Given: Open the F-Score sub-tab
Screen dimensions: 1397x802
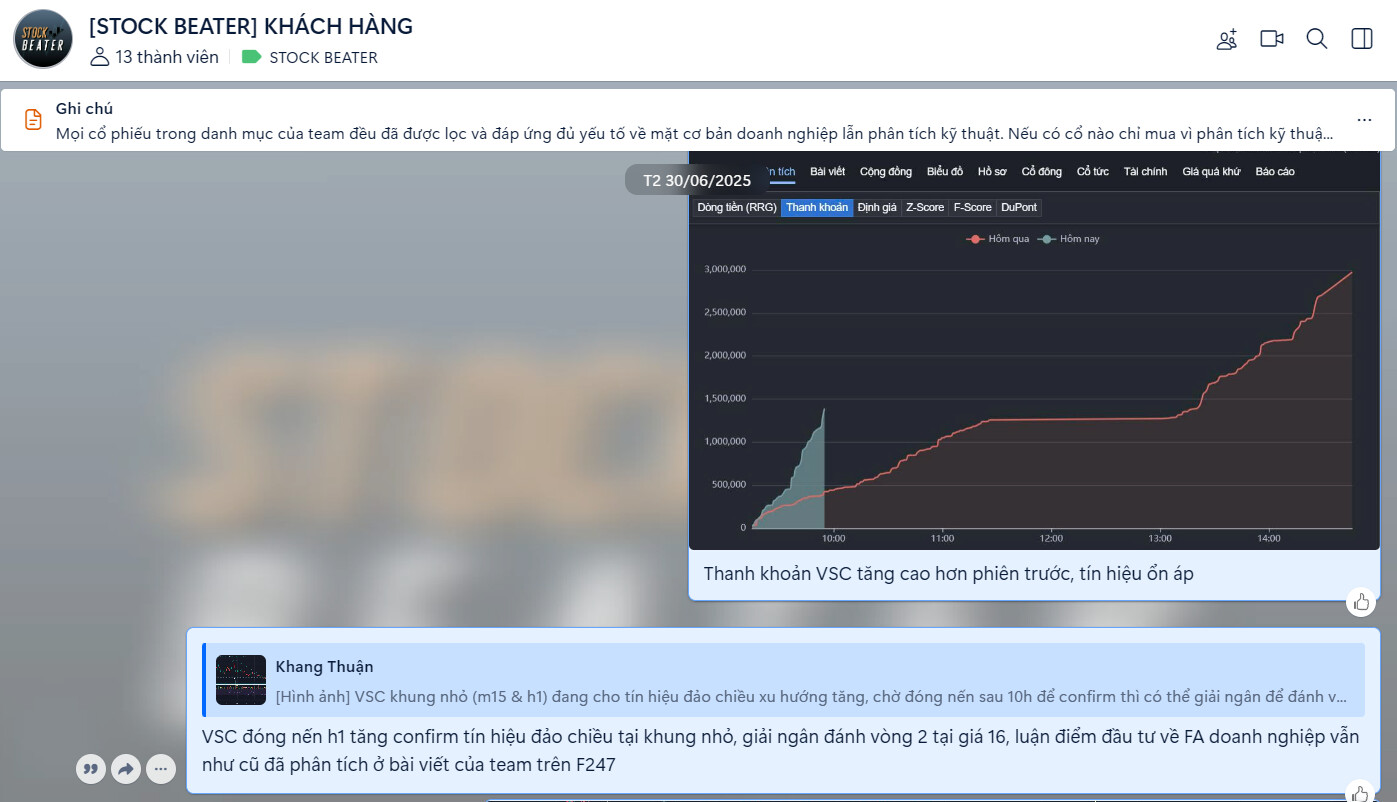Looking at the screenshot, I should 973,207.
